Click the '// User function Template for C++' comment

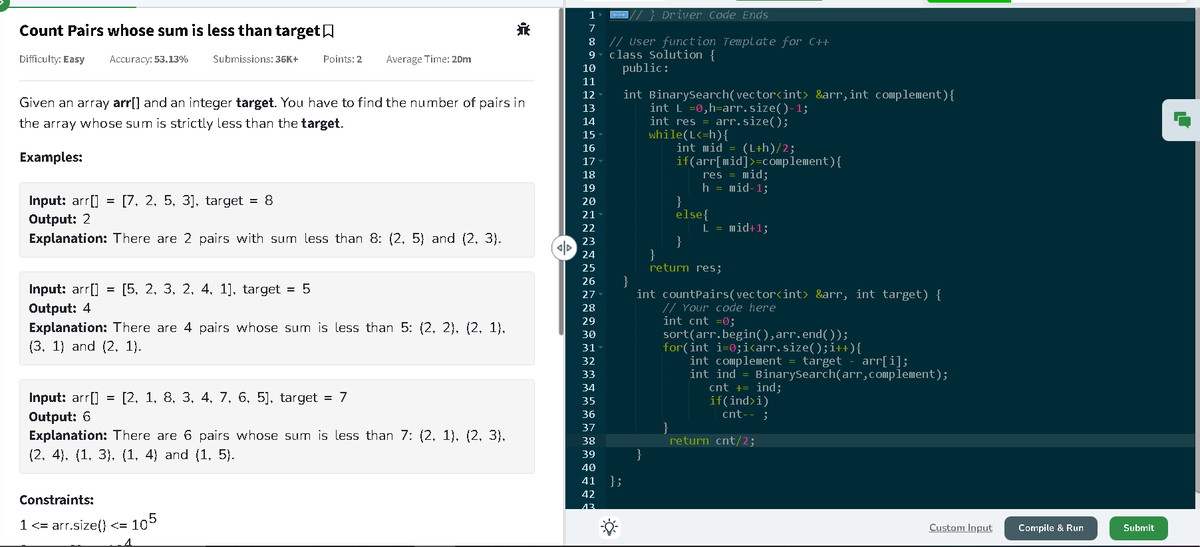[x=719, y=41]
